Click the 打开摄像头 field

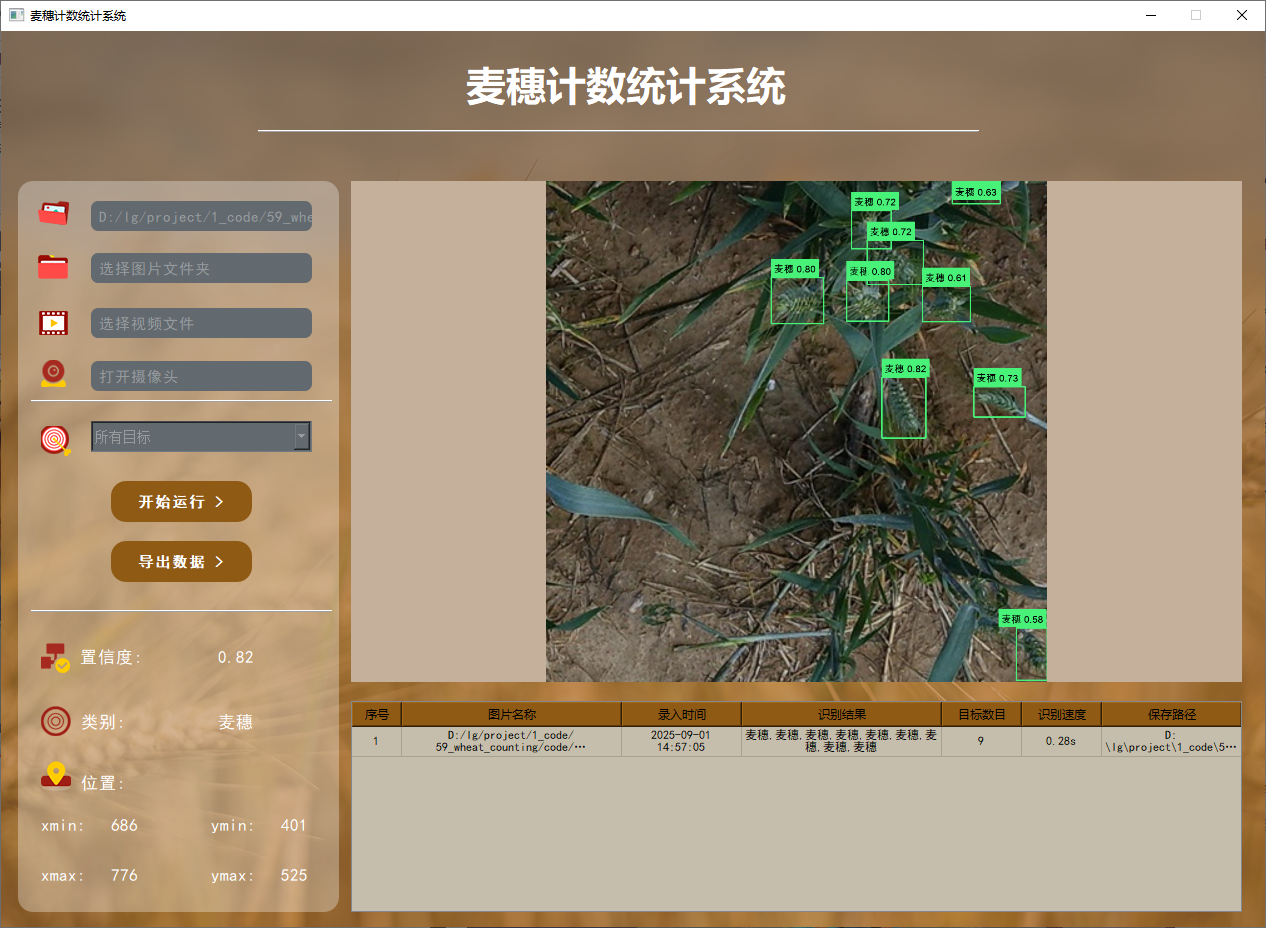201,376
